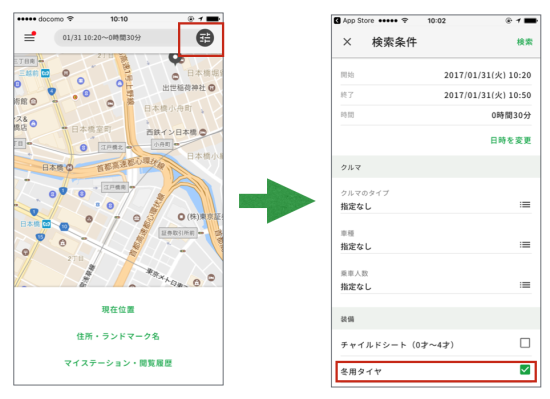The width and height of the screenshot is (550, 399).
Task: Tap (株)東京証券 map marker
Action: pos(181,217)
